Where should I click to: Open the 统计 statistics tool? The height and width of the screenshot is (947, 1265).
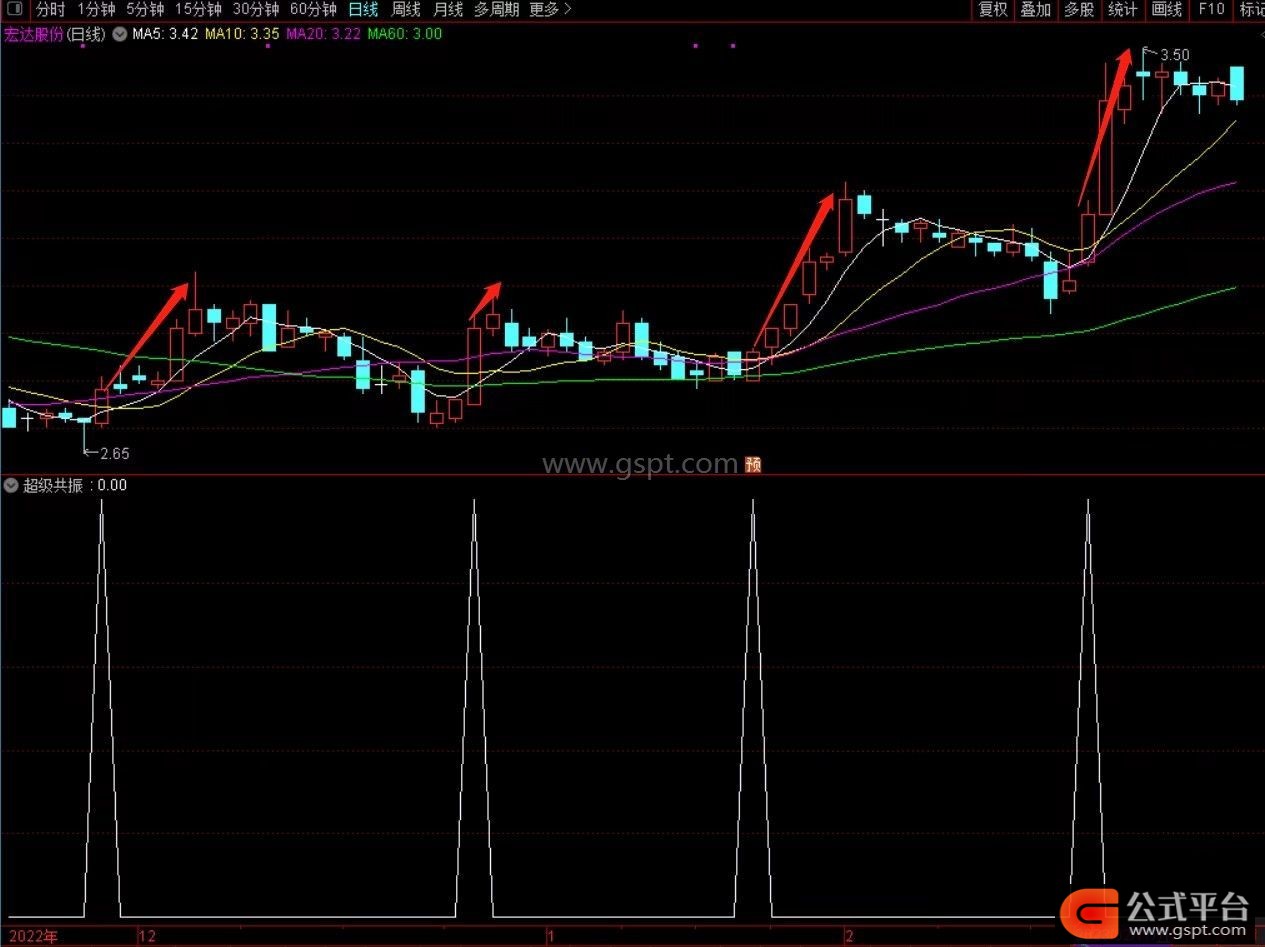point(1123,10)
